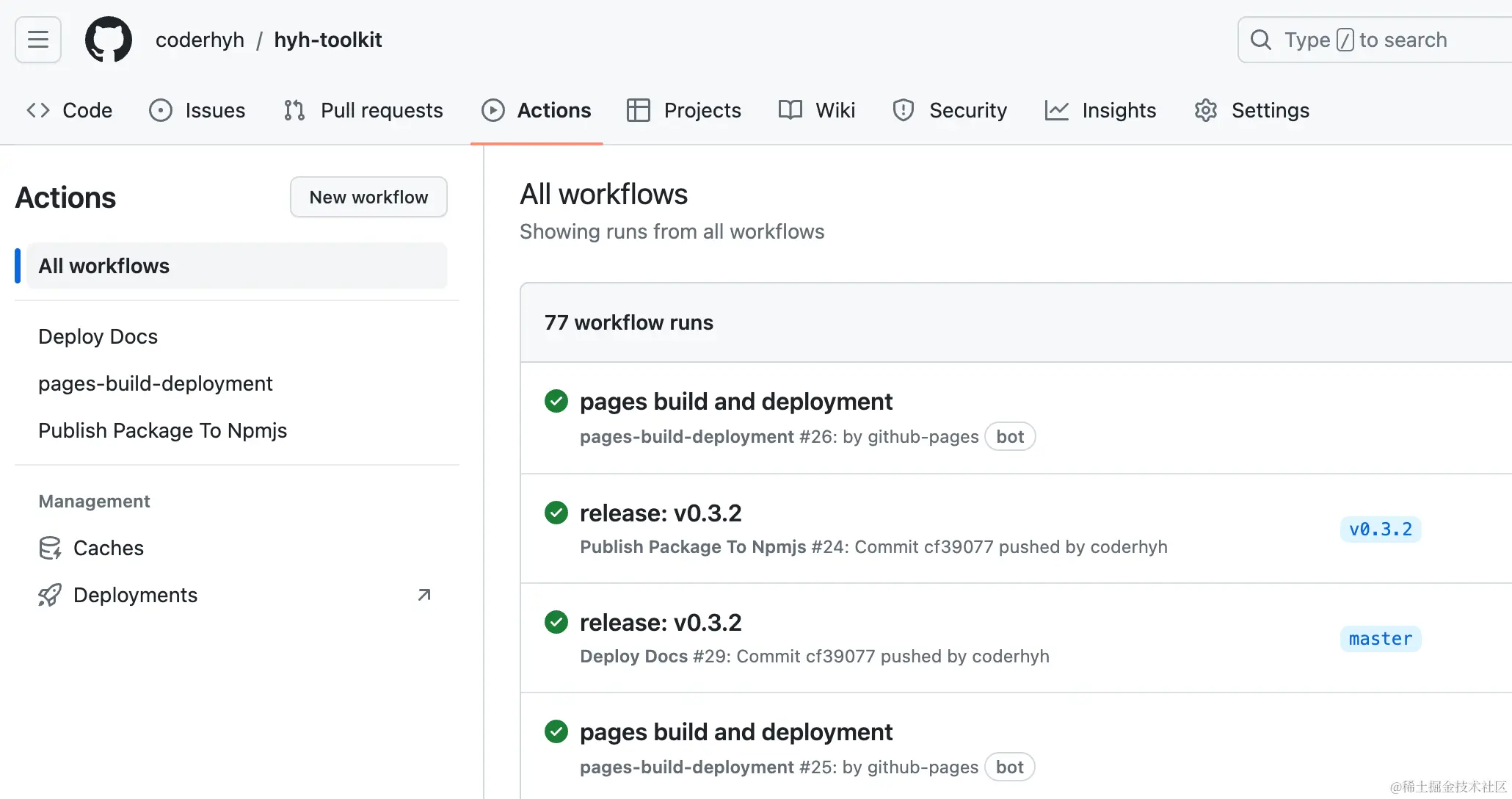The height and width of the screenshot is (799, 1512).
Task: Click success checkmark of pages build #26 run
Action: [x=556, y=401]
